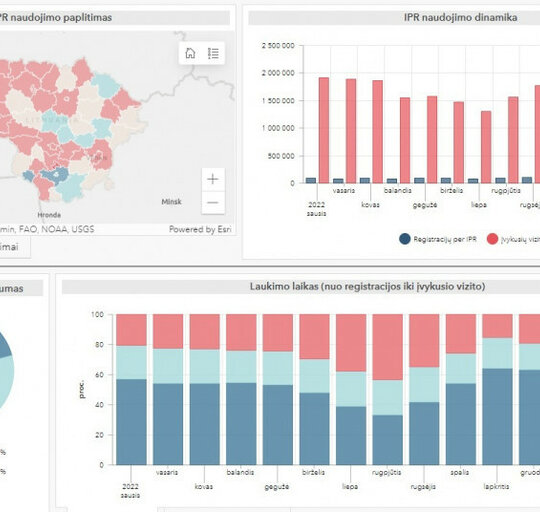Click the map home extent icon
This screenshot has height=512, width=540.
click(190, 53)
